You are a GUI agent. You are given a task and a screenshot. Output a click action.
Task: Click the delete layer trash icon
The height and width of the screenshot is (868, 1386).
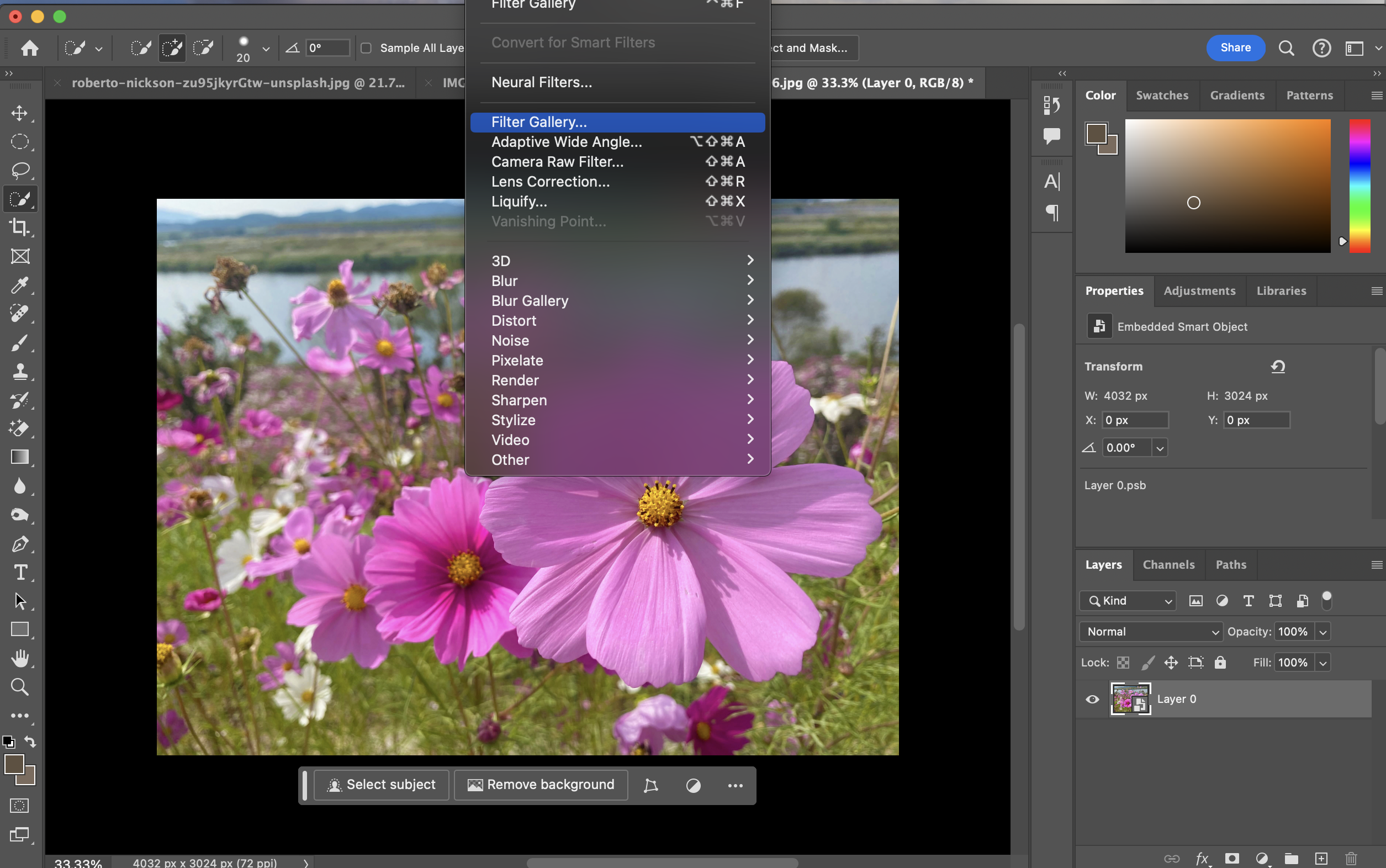[1351, 858]
